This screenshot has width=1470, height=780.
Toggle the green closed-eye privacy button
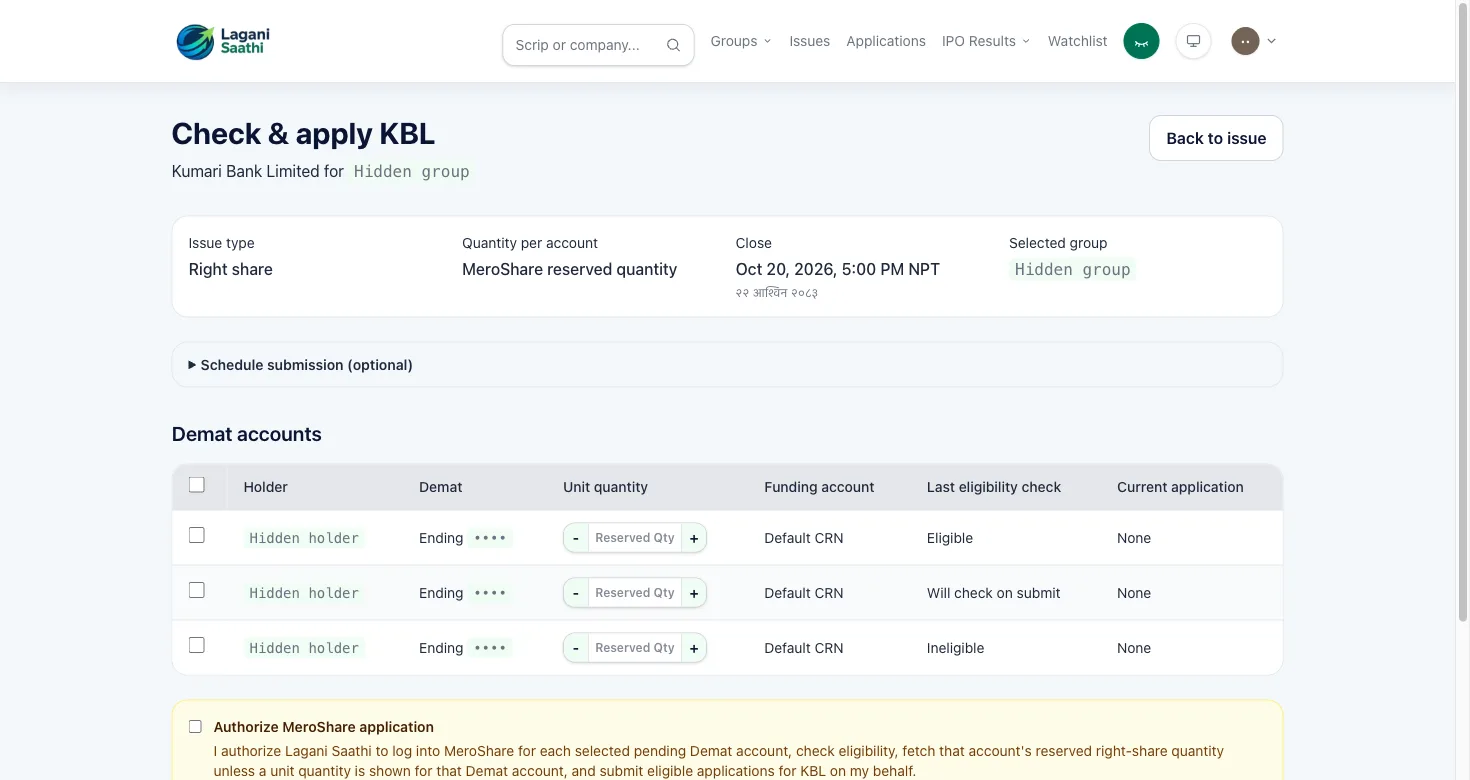click(1141, 41)
